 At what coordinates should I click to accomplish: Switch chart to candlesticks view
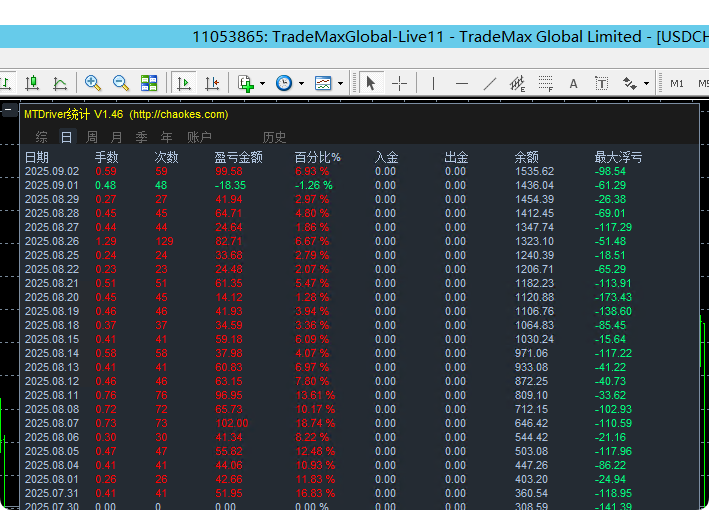(32, 83)
